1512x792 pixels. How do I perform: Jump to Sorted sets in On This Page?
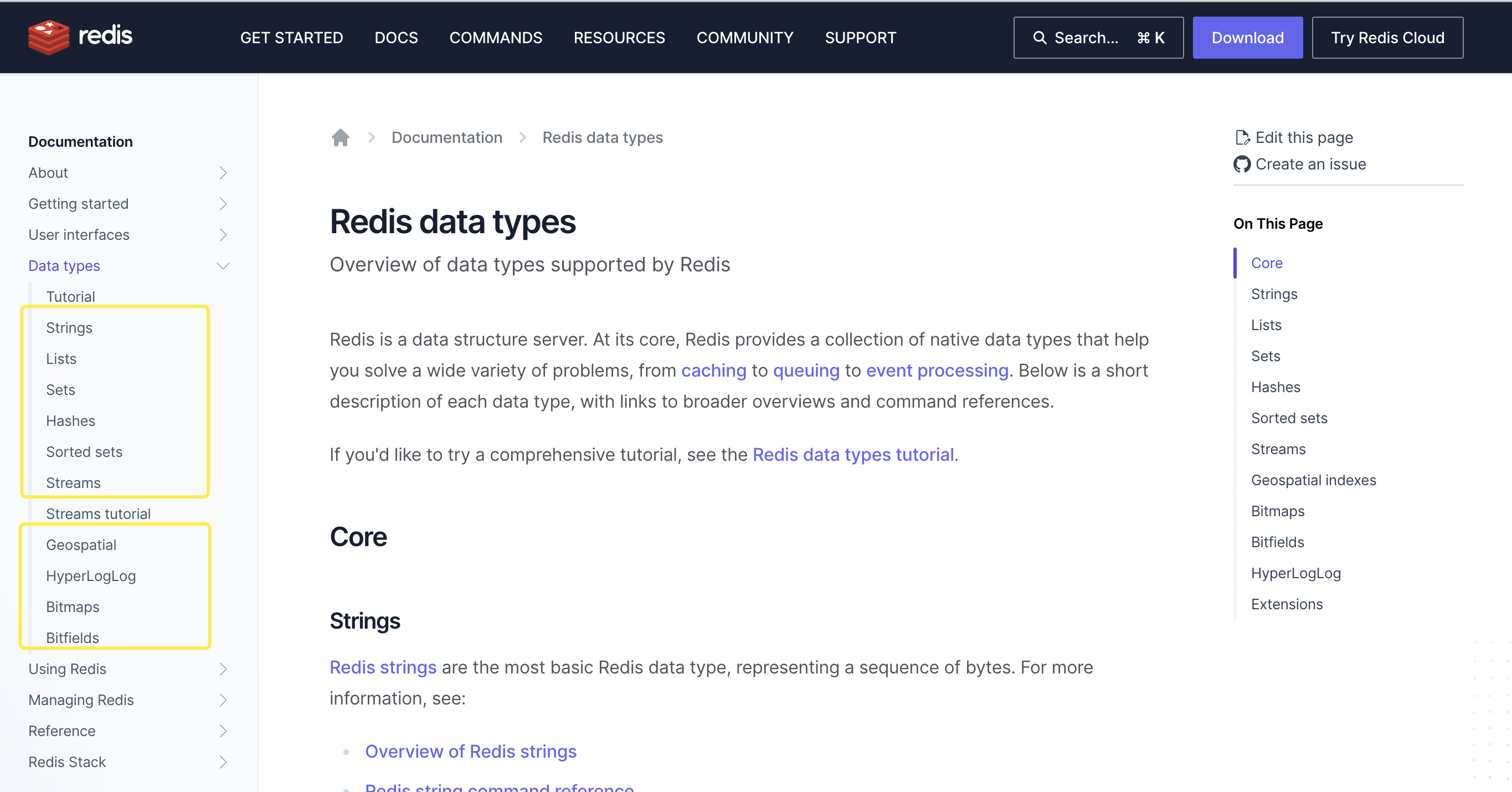tap(1289, 418)
